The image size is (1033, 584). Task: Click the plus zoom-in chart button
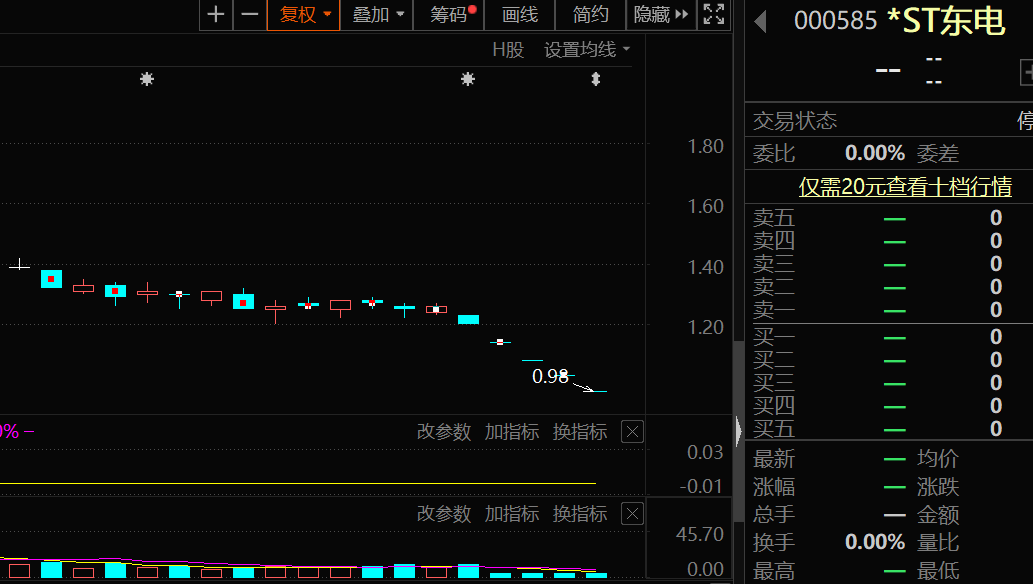click(x=216, y=15)
